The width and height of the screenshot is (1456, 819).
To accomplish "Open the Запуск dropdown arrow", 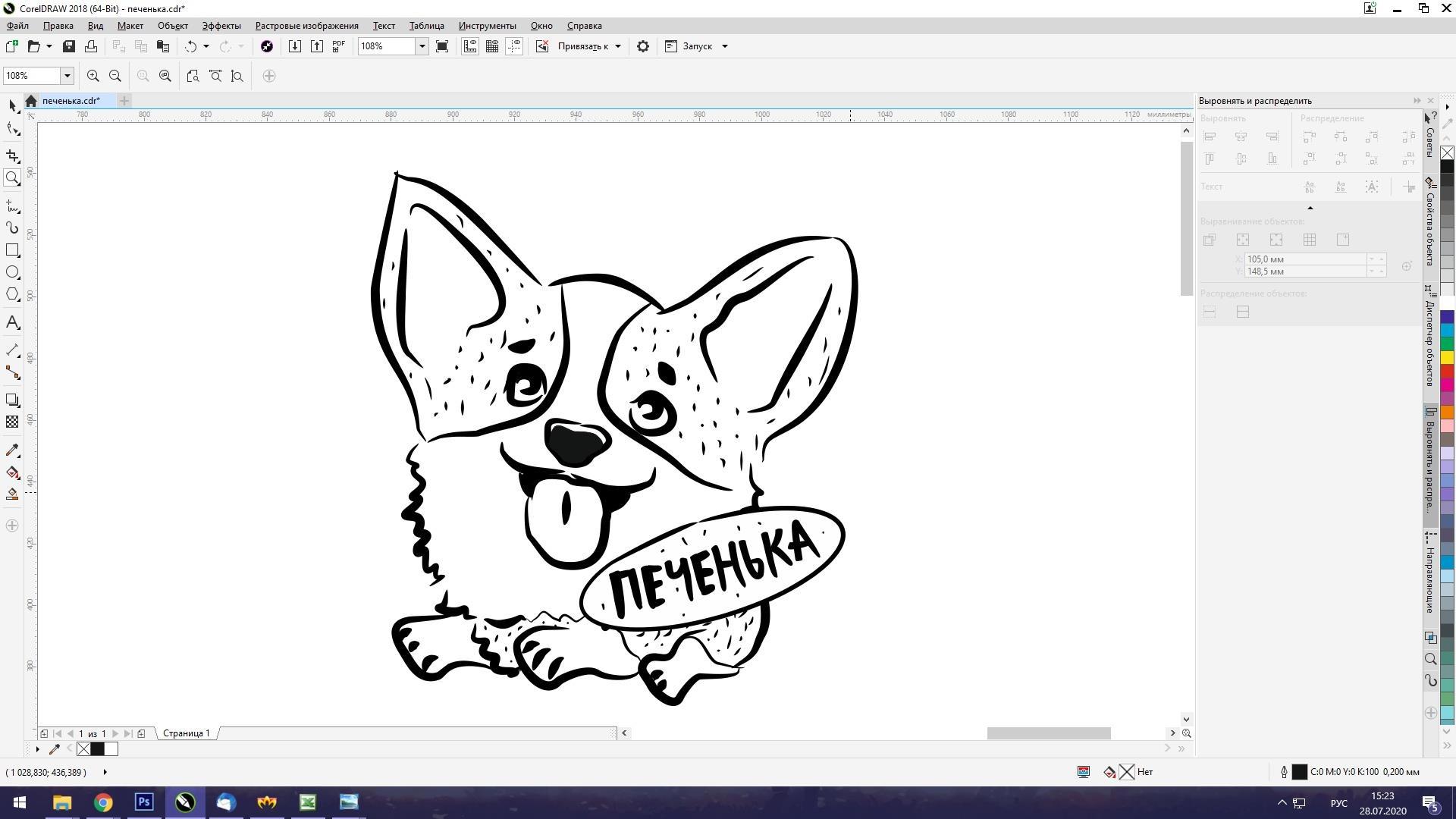I will (724, 46).
